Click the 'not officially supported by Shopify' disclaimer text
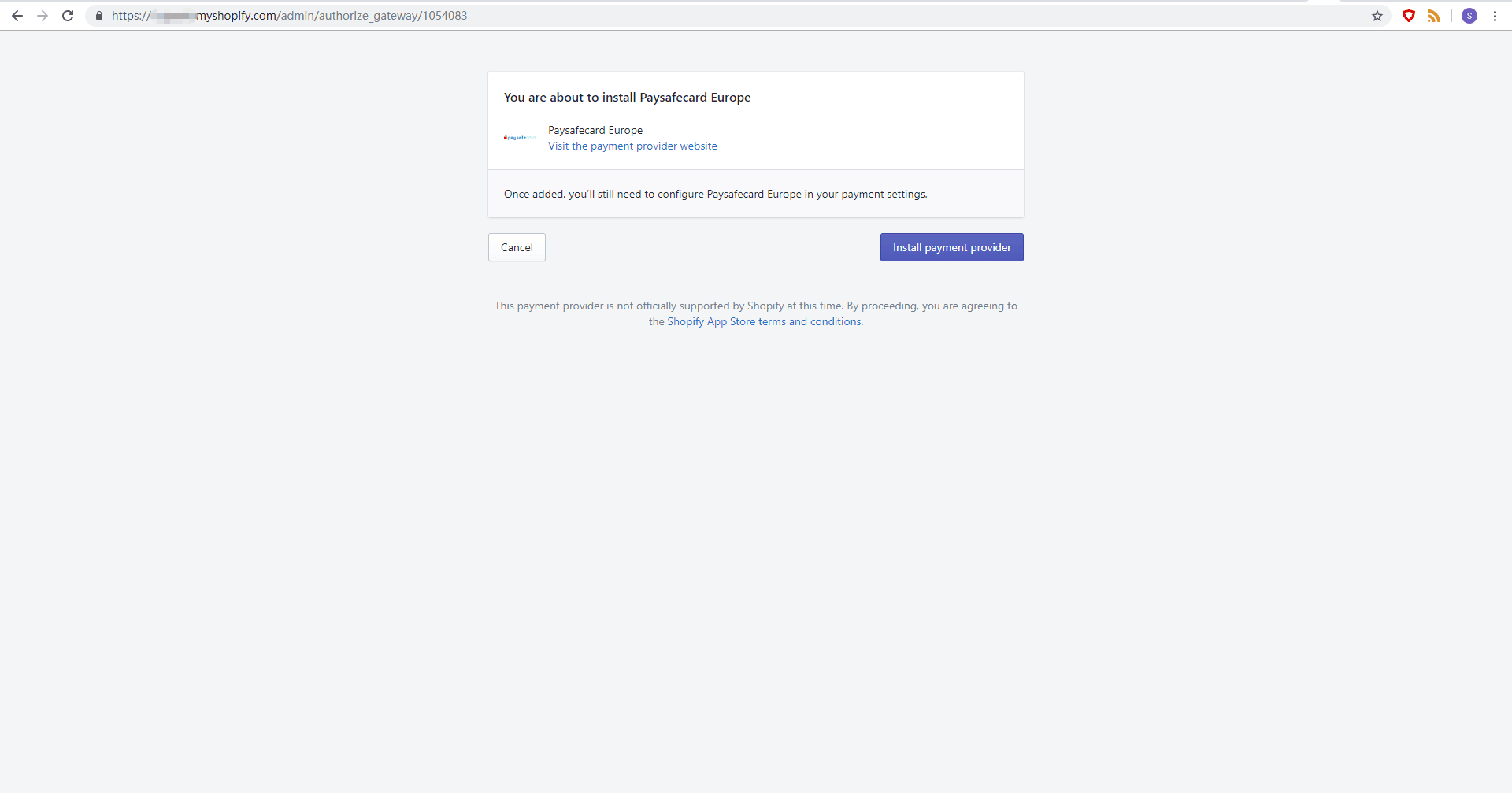This screenshot has height=793, width=1512. click(x=756, y=313)
